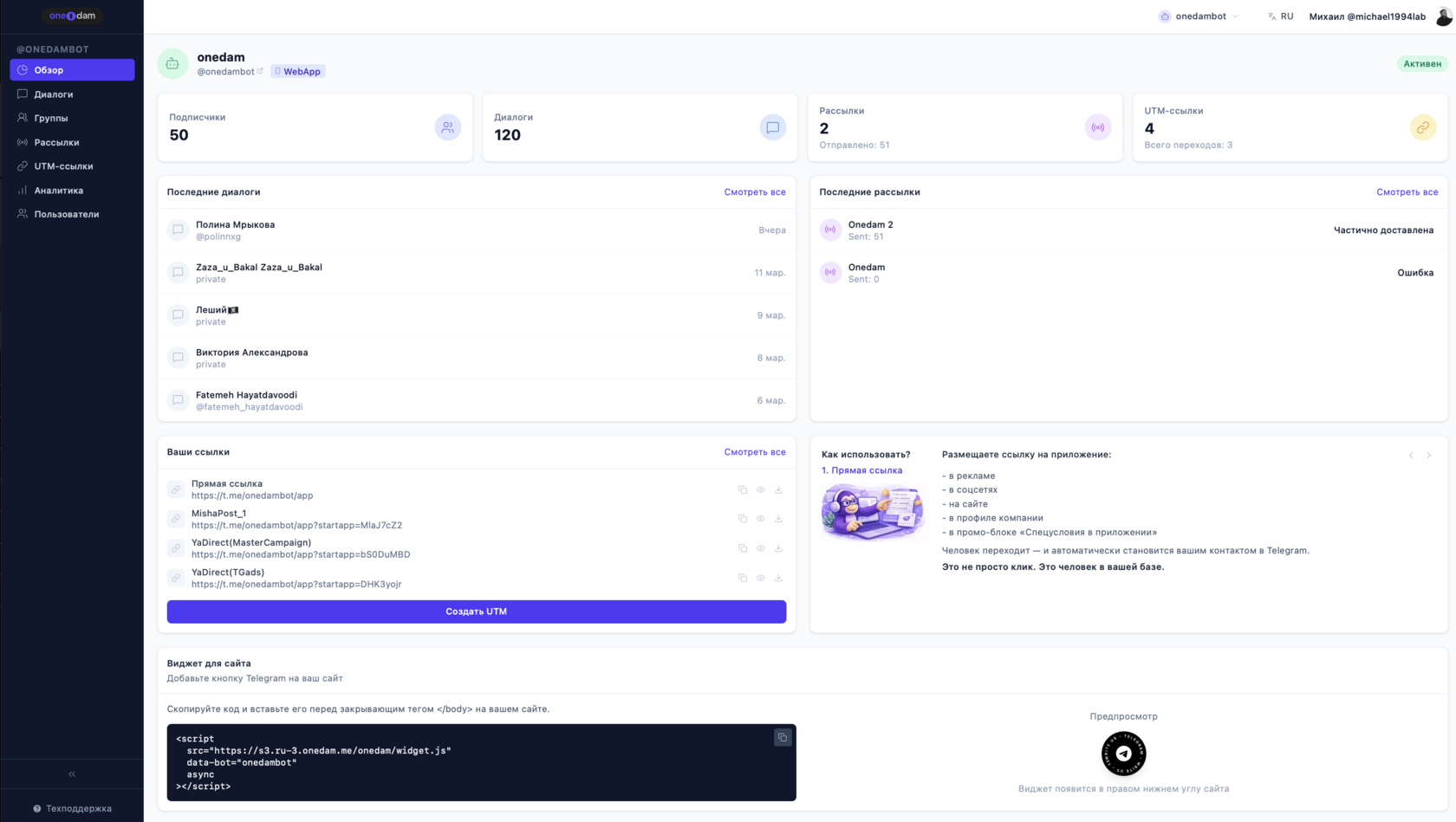Screen dimensions: 1456x822
Task: Open the Onedam broadcast with Ошибка status
Action: click(1128, 273)
